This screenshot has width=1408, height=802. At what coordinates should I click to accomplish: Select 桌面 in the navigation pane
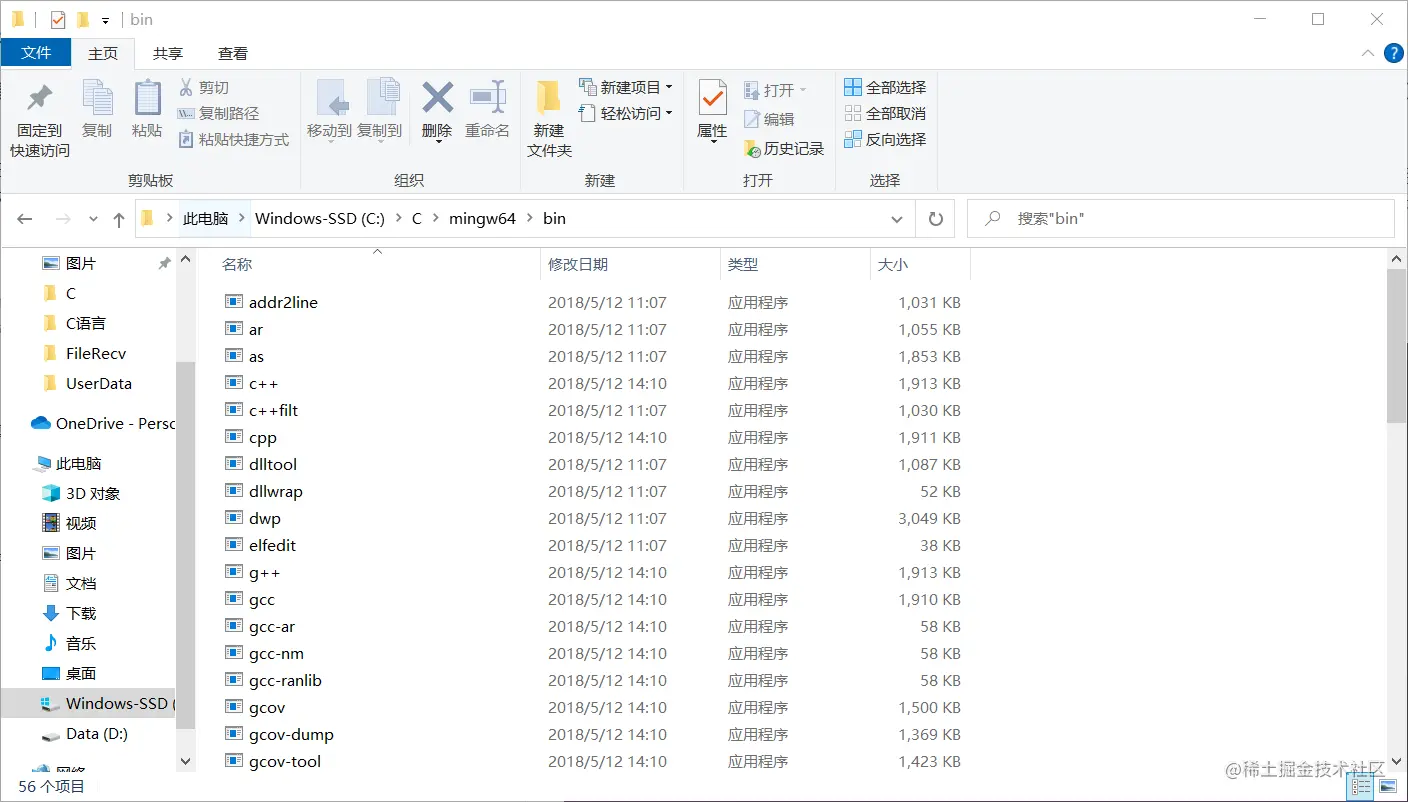point(69,673)
